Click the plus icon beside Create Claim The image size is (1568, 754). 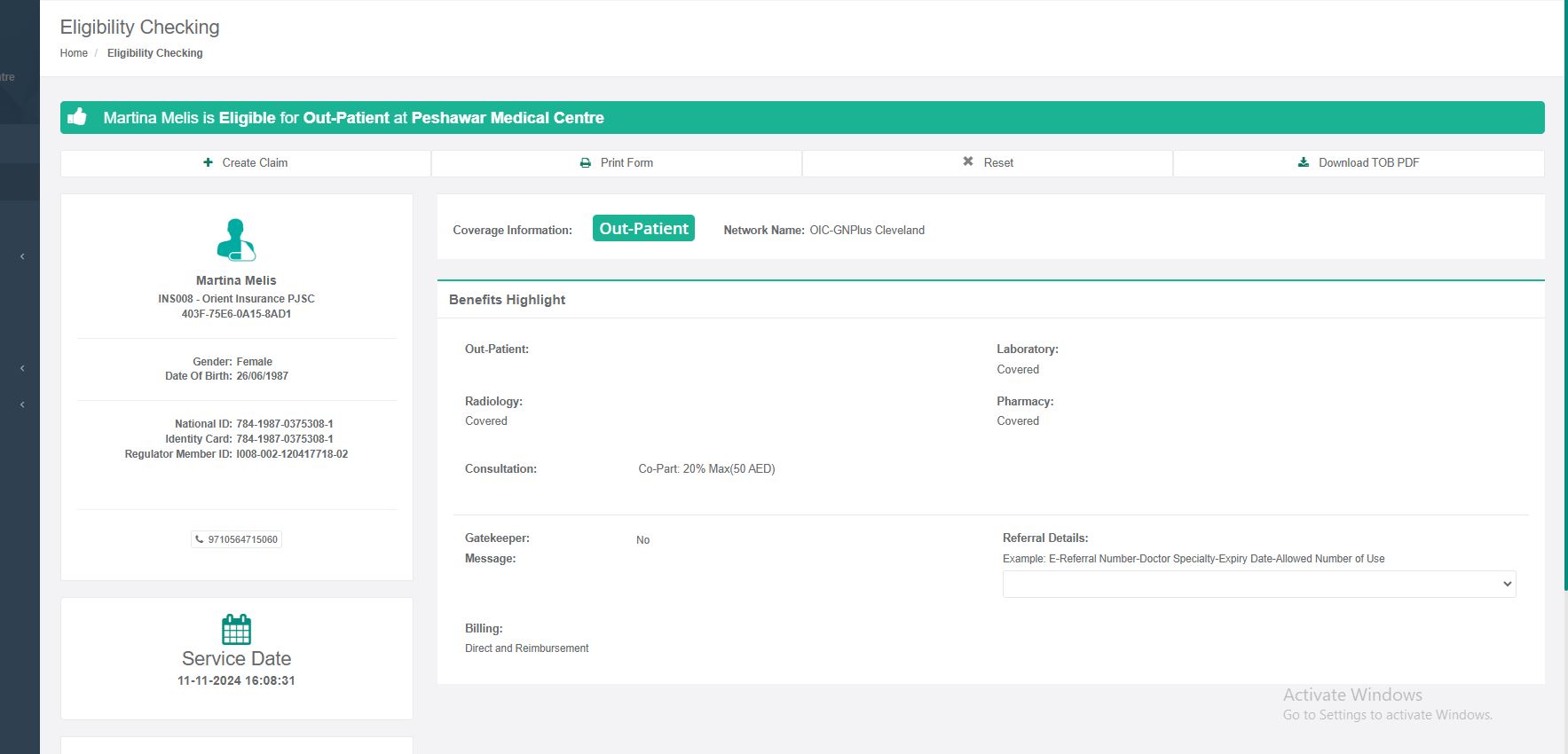pyautogui.click(x=208, y=162)
